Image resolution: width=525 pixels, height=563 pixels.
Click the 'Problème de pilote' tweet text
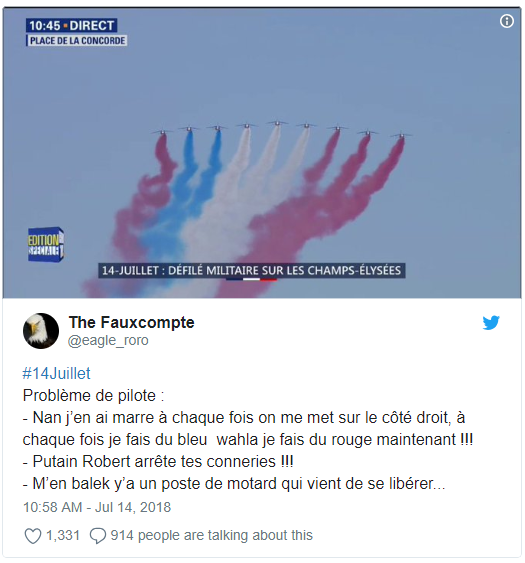tap(93, 396)
